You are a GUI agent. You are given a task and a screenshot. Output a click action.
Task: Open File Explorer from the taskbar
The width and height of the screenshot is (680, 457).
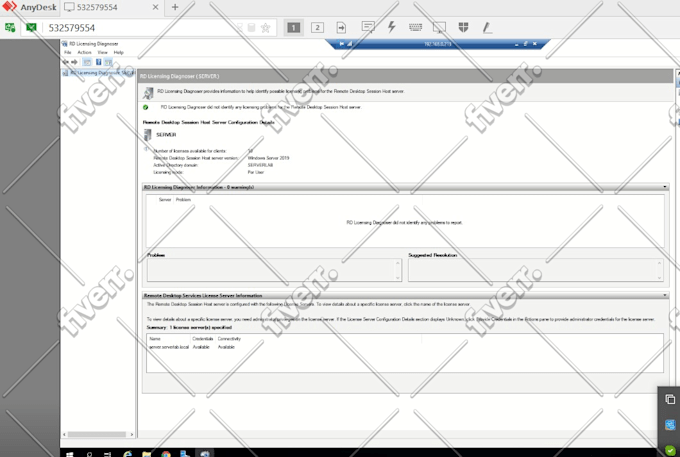(147, 454)
